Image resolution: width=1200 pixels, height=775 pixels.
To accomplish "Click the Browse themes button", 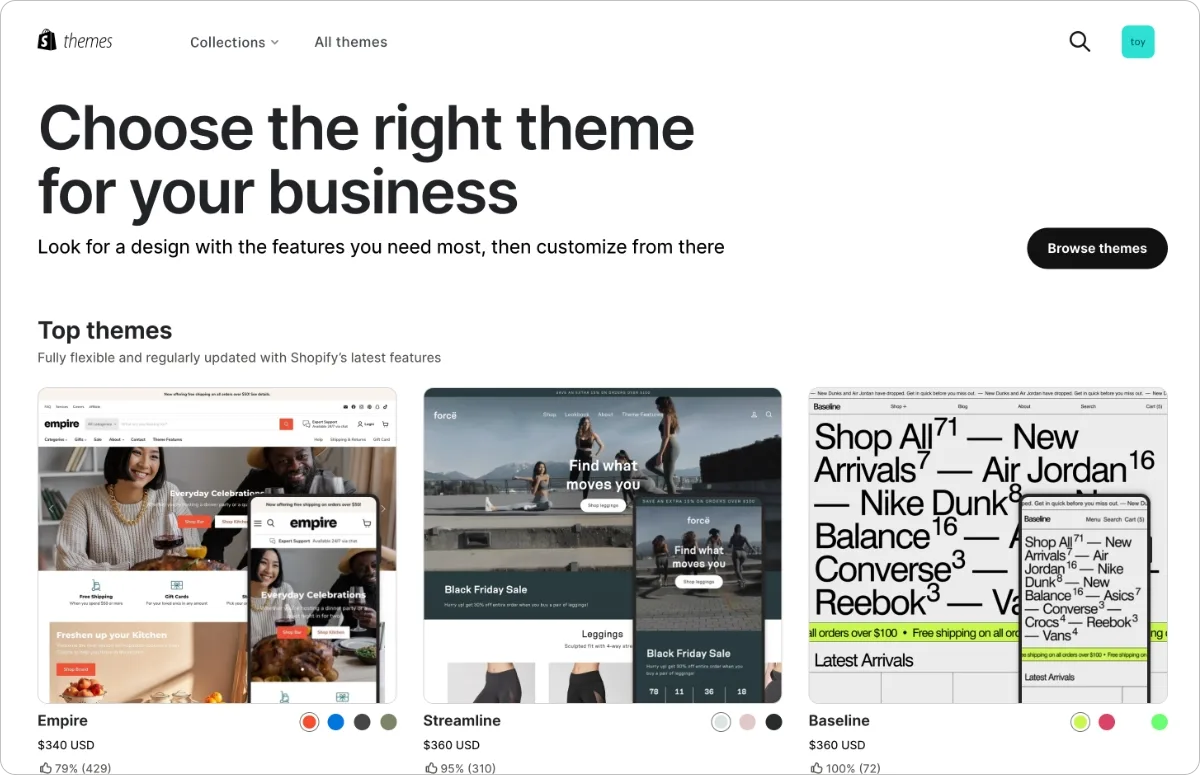I will (1097, 248).
